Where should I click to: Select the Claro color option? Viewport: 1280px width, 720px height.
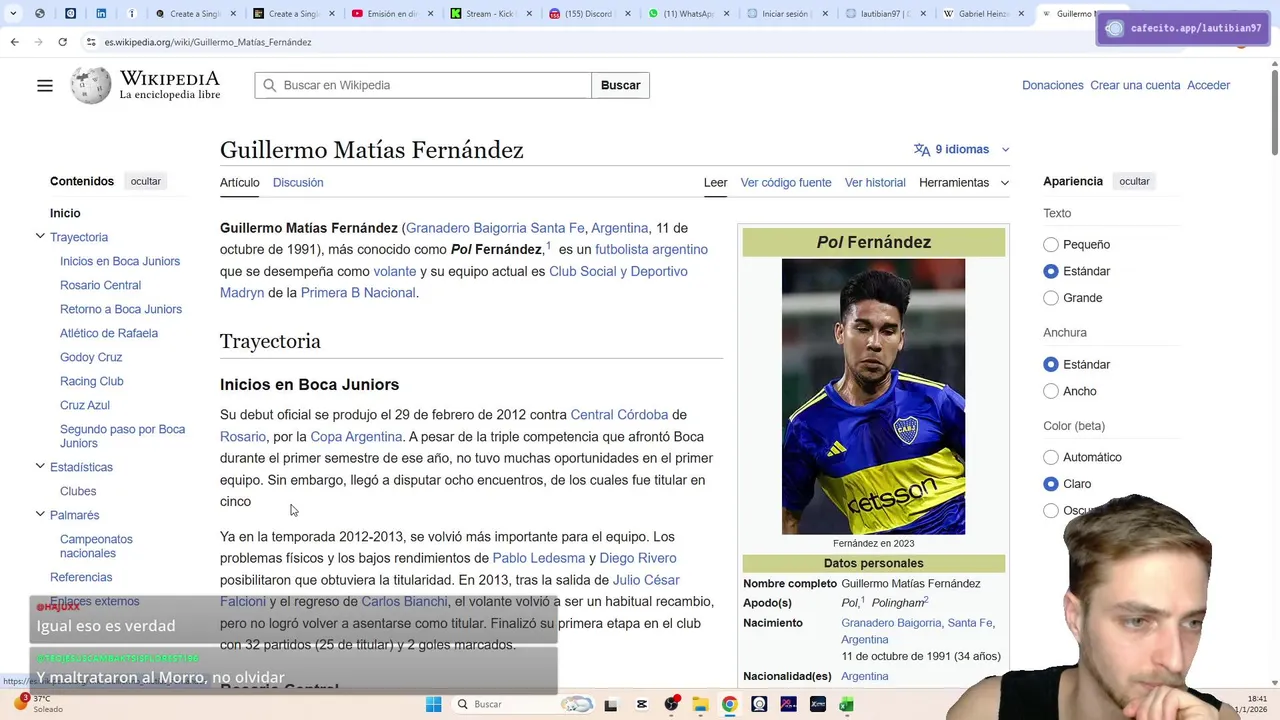[x=1050, y=484]
